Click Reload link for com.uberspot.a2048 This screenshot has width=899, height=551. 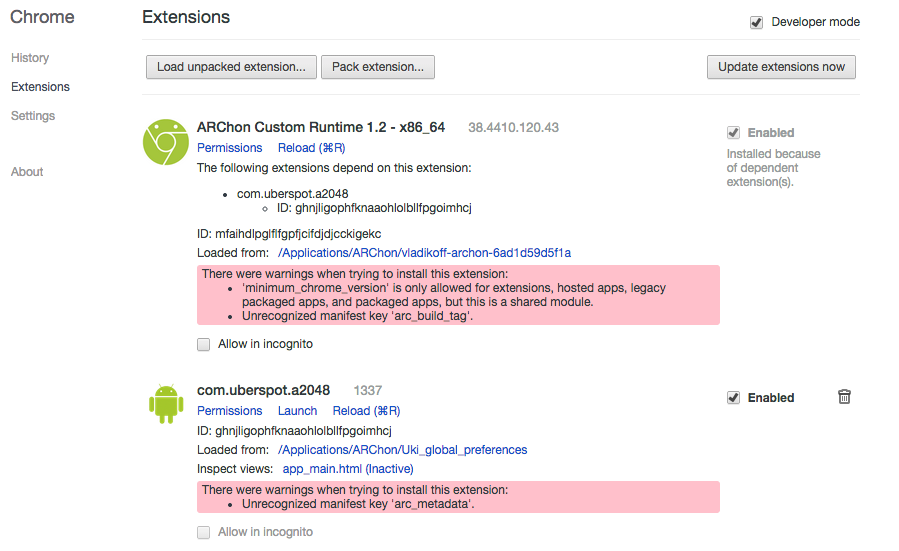pos(366,411)
